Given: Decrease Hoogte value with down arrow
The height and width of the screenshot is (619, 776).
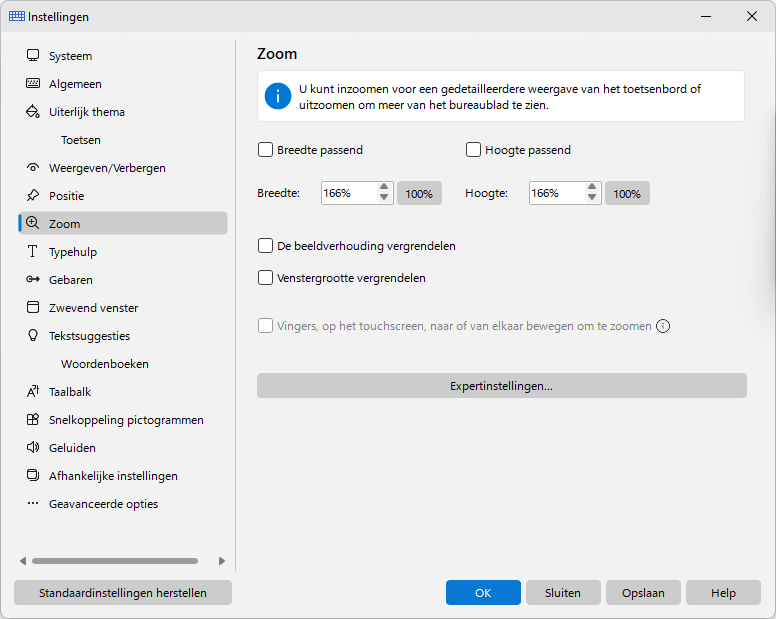Looking at the screenshot, I should click(x=592, y=197).
